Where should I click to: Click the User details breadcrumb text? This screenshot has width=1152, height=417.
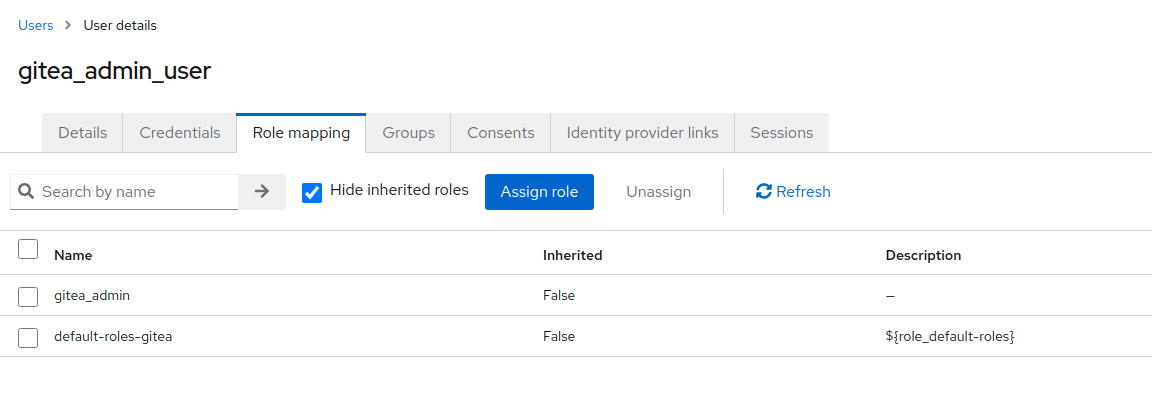(x=120, y=25)
